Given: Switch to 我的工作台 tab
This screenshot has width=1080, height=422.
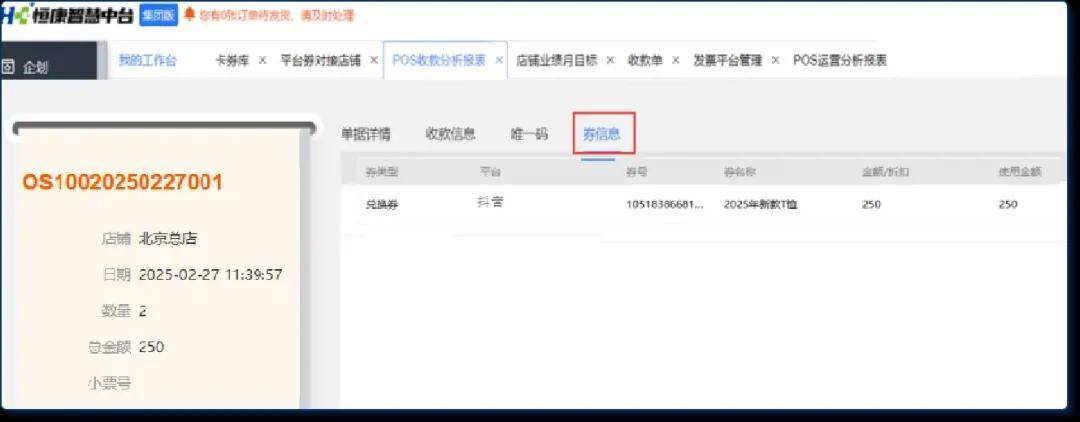Looking at the screenshot, I should click(147, 60).
